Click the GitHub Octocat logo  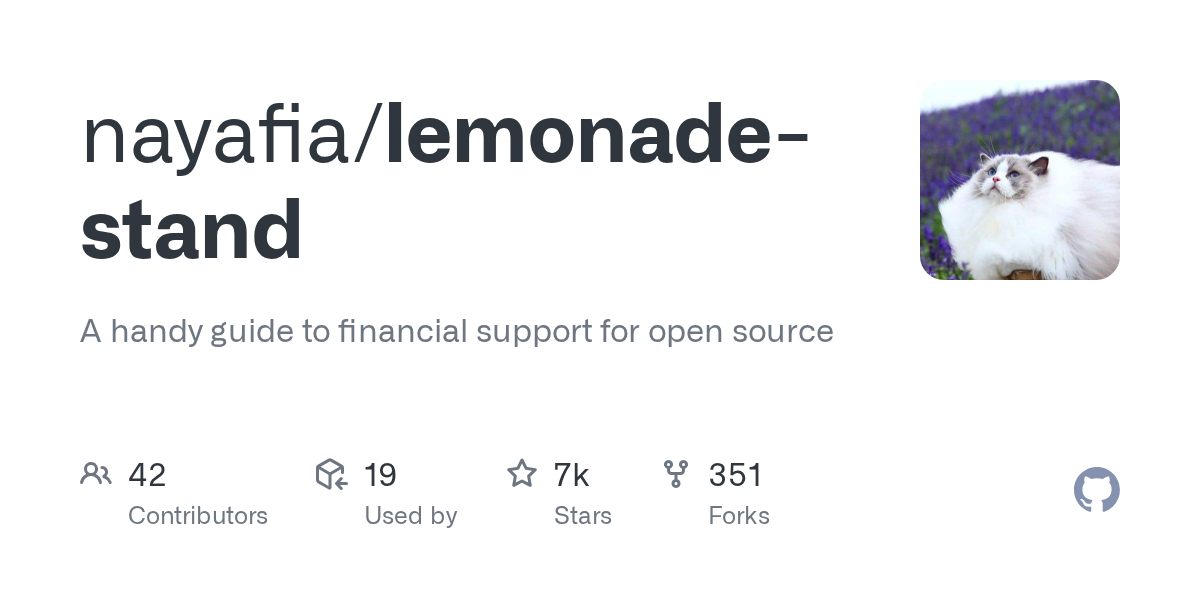click(1096, 490)
